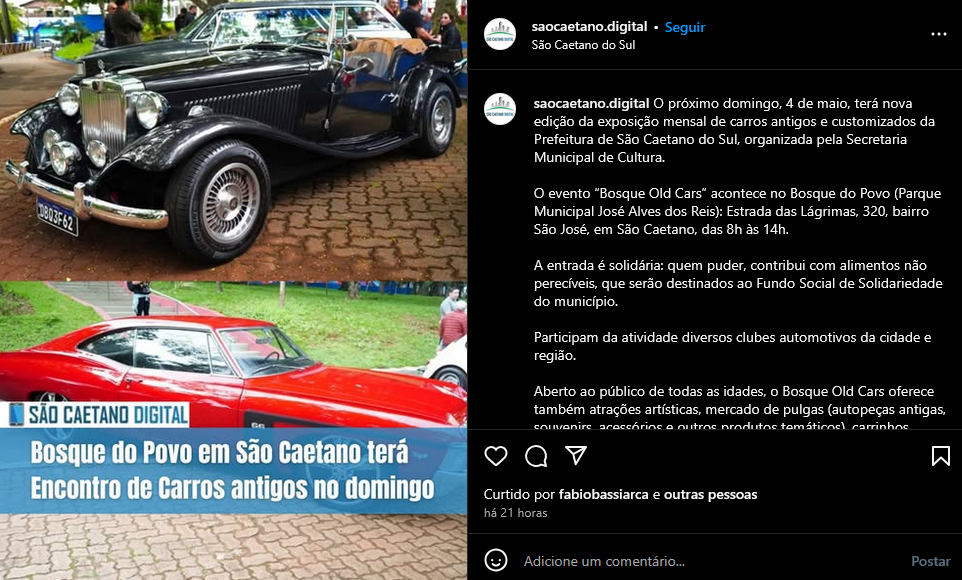The width and height of the screenshot is (962, 580).
Task: Click the saocaetano.digital header profile avatar
Action: click(500, 34)
